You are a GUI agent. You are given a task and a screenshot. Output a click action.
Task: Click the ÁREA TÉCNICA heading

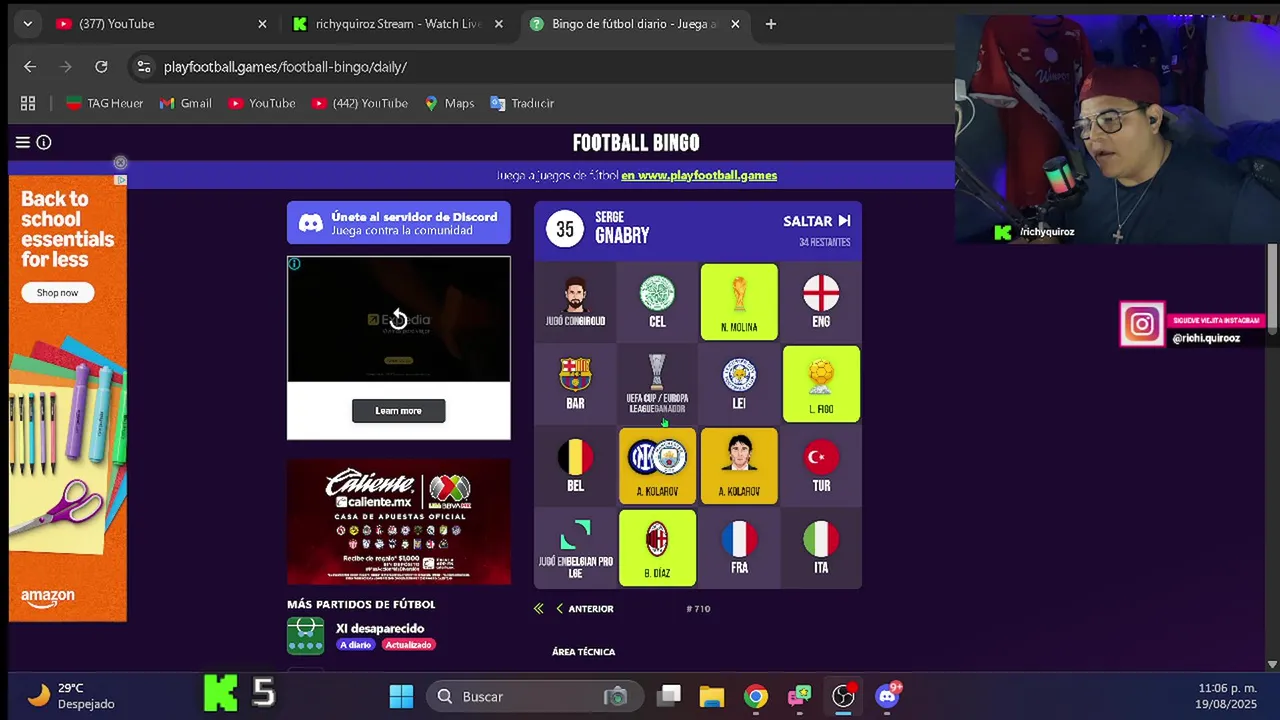pyautogui.click(x=583, y=651)
